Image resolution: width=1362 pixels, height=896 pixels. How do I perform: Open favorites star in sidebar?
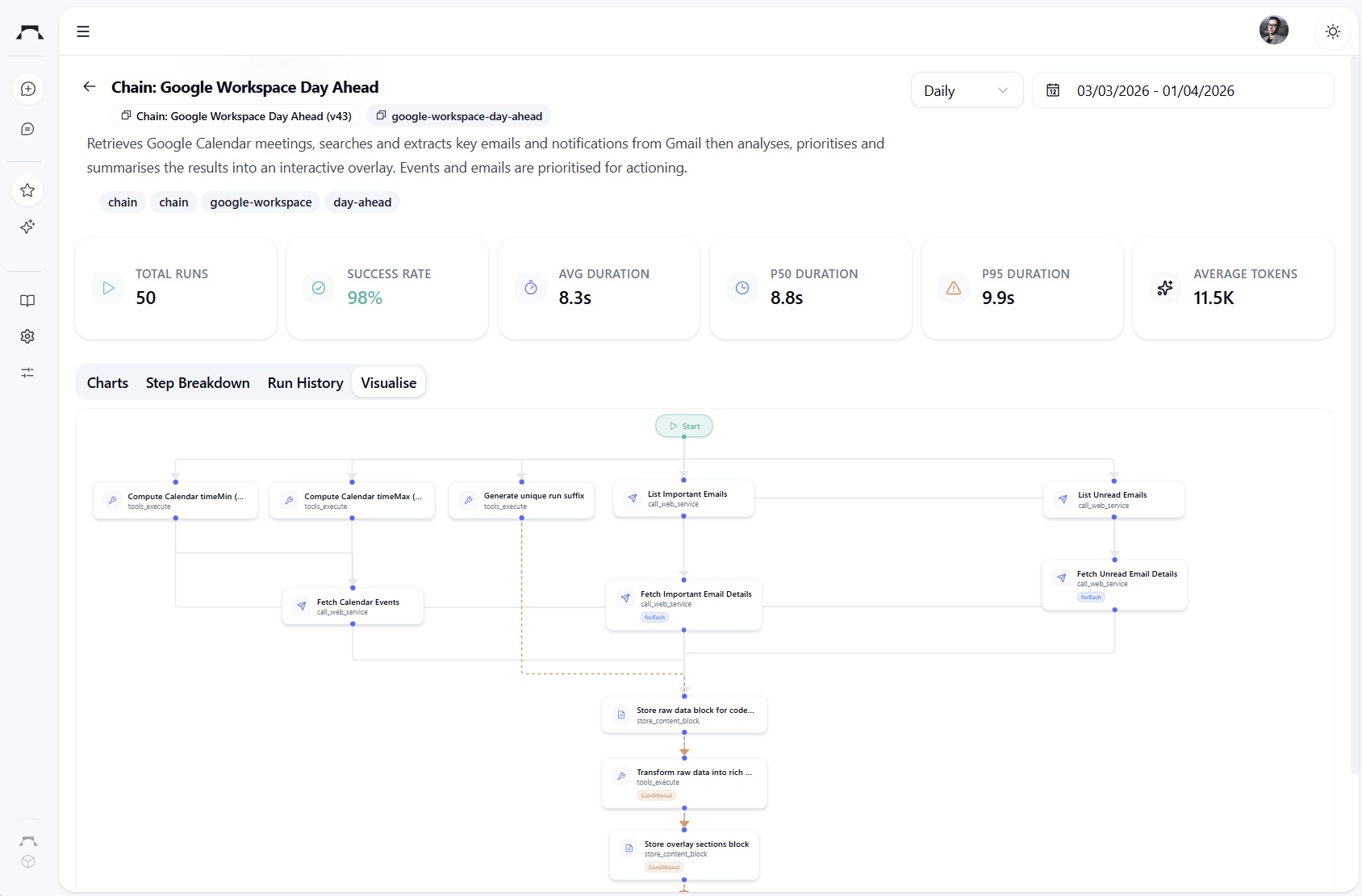coord(27,190)
